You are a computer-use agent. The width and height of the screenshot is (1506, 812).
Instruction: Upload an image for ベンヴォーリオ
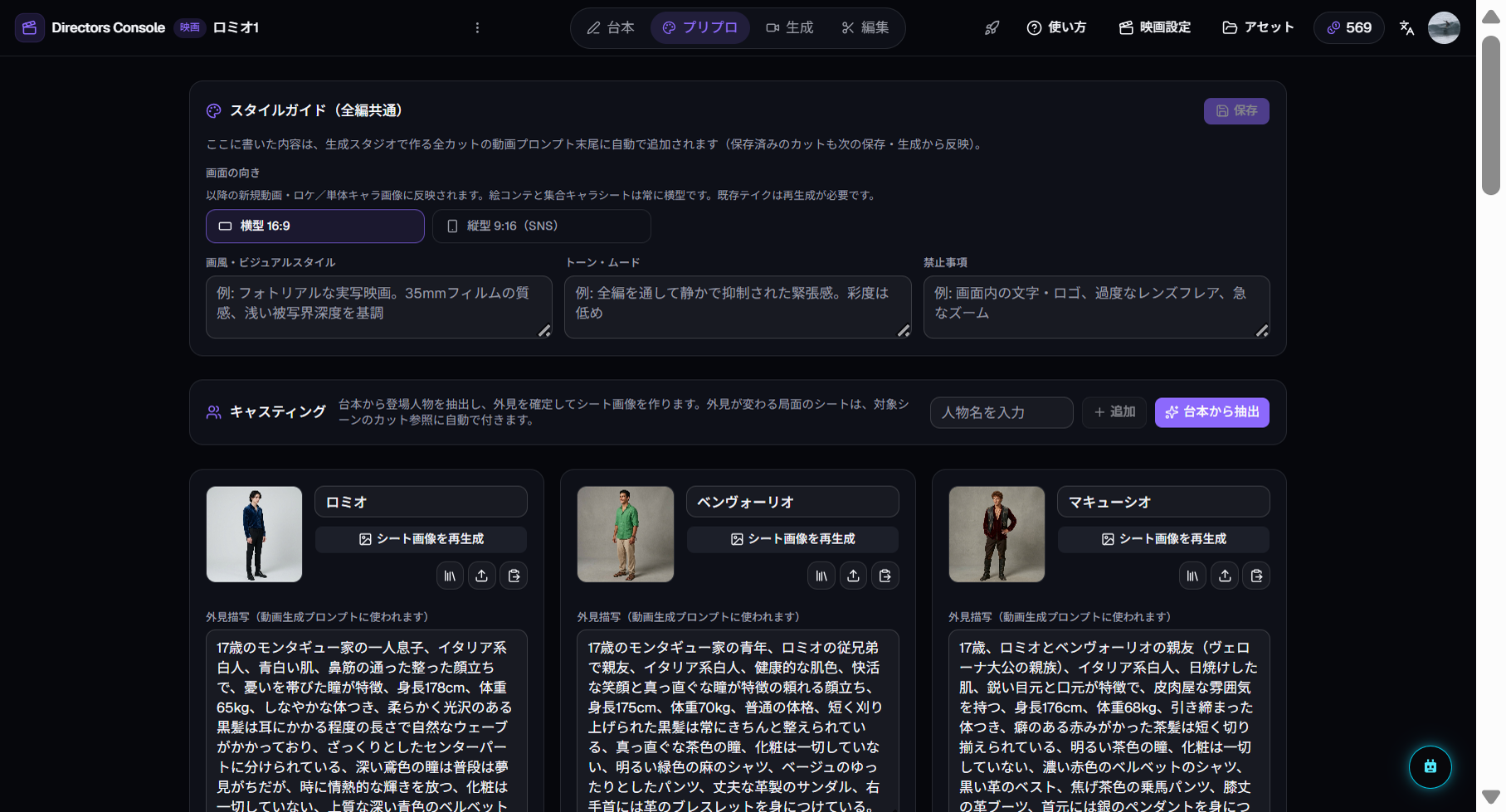click(853, 576)
